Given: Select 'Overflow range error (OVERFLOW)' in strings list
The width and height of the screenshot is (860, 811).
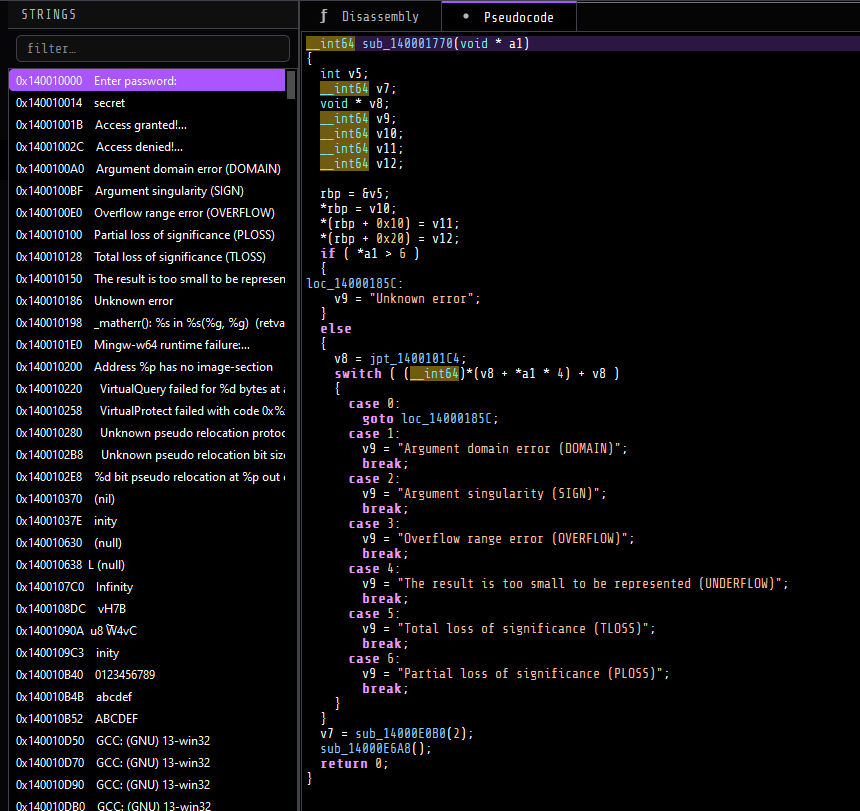Looking at the screenshot, I should (147, 213).
